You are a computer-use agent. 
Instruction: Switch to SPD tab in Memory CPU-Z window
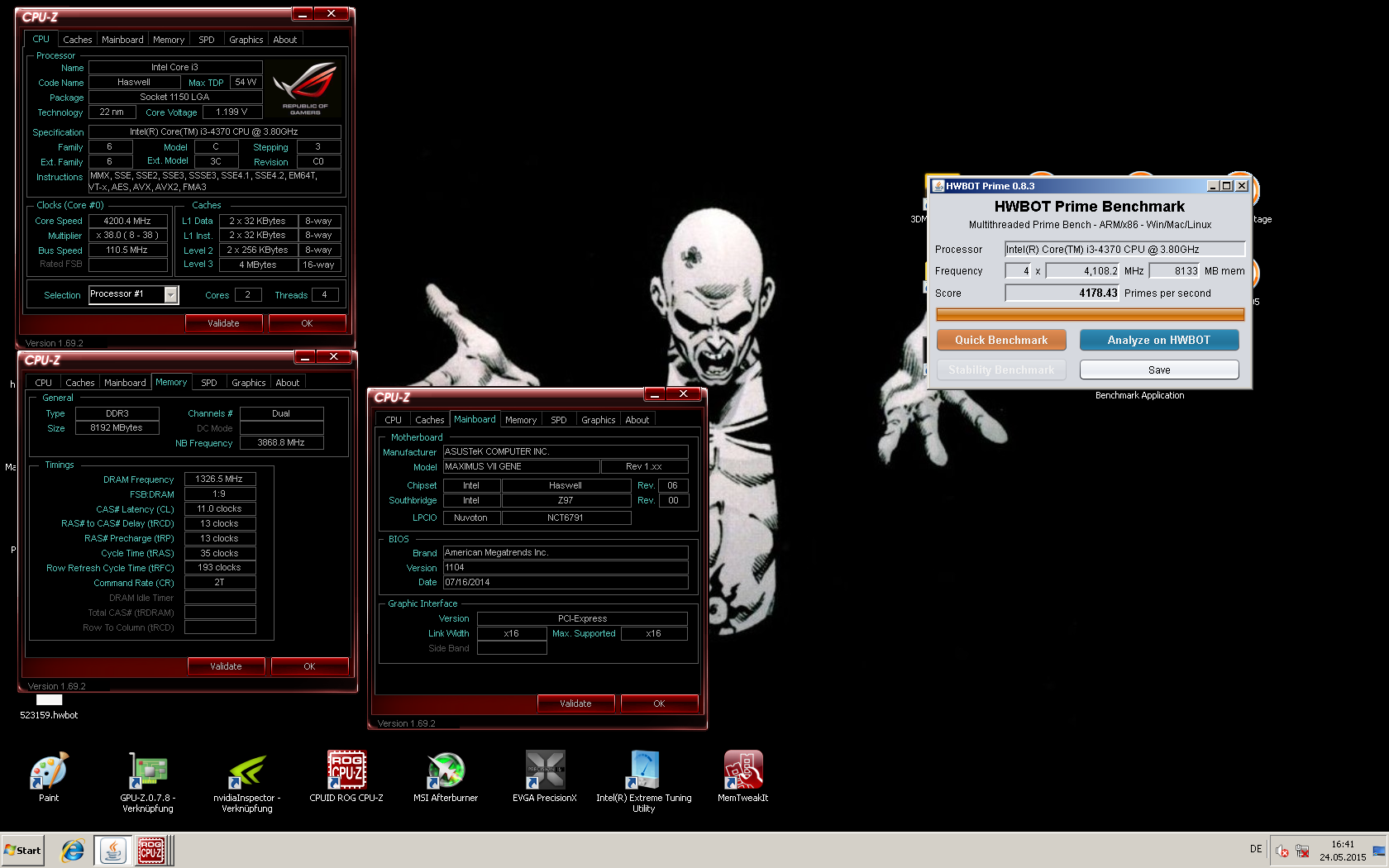pos(209,383)
